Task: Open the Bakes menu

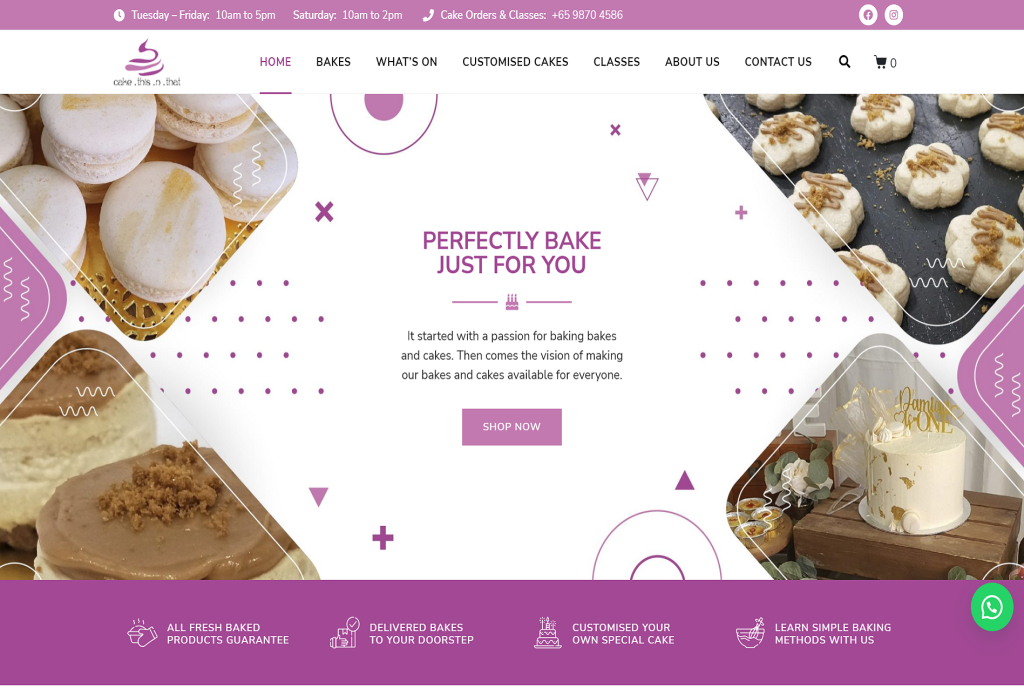Action: click(333, 62)
